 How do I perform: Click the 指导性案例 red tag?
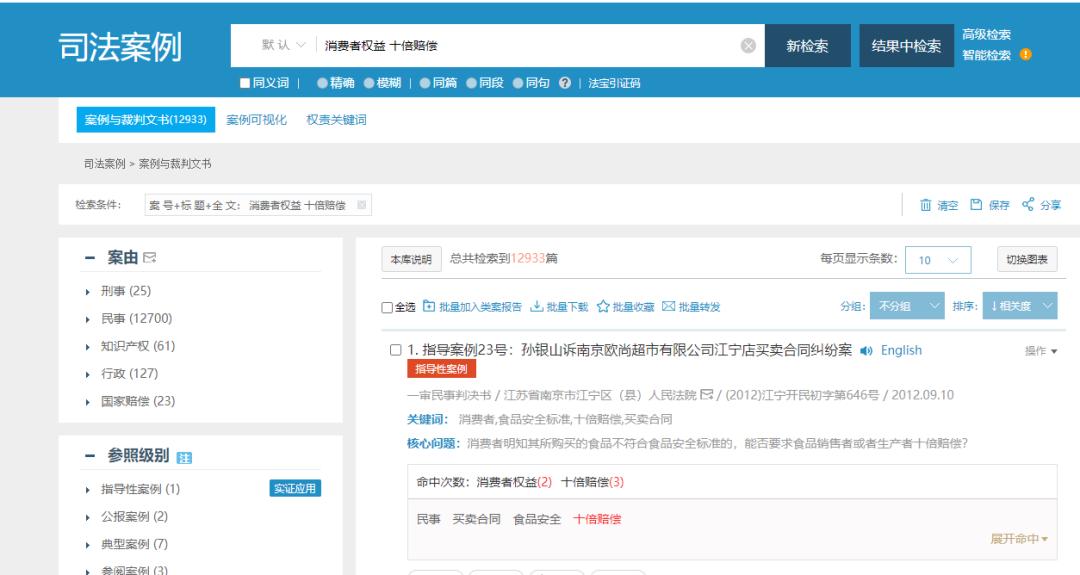click(x=441, y=369)
